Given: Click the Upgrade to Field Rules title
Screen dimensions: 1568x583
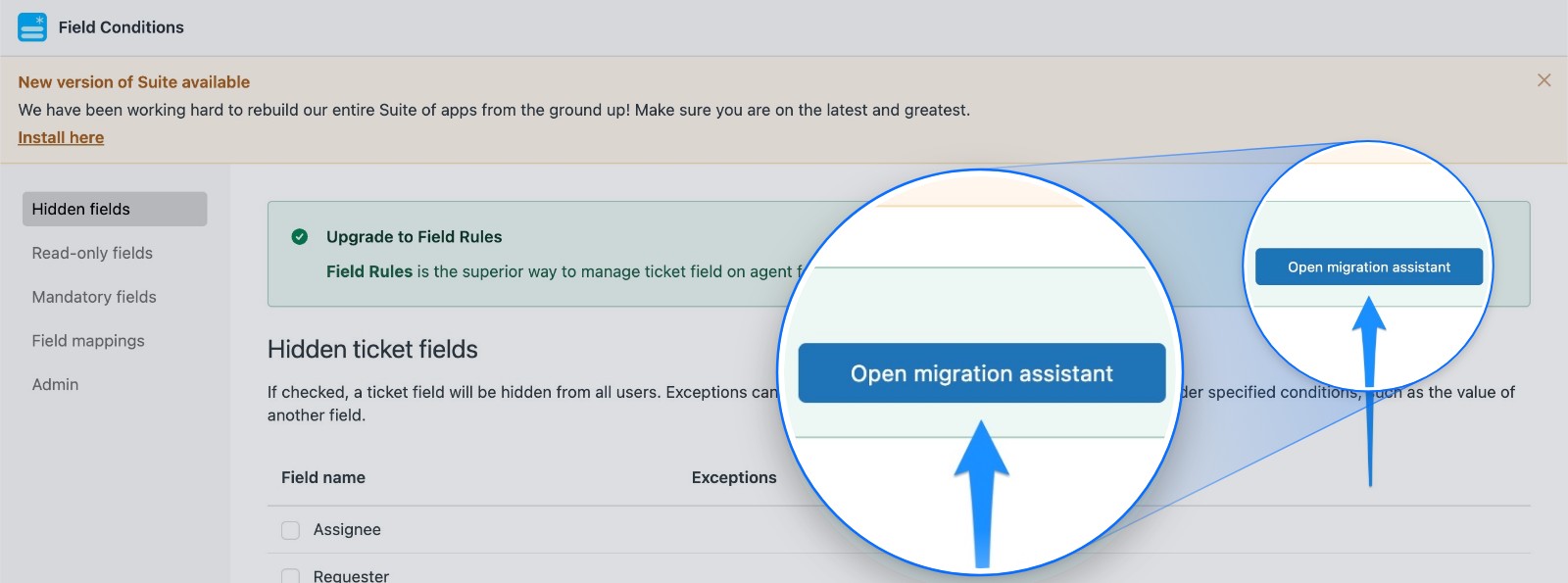Looking at the screenshot, I should (414, 237).
